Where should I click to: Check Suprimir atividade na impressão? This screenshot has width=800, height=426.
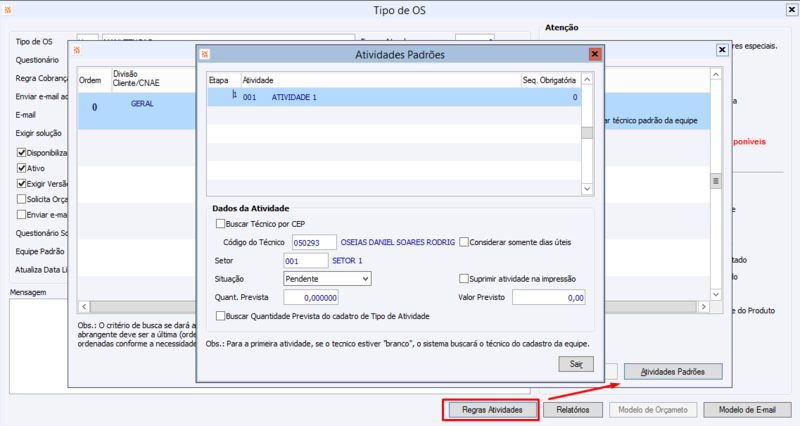coord(464,279)
